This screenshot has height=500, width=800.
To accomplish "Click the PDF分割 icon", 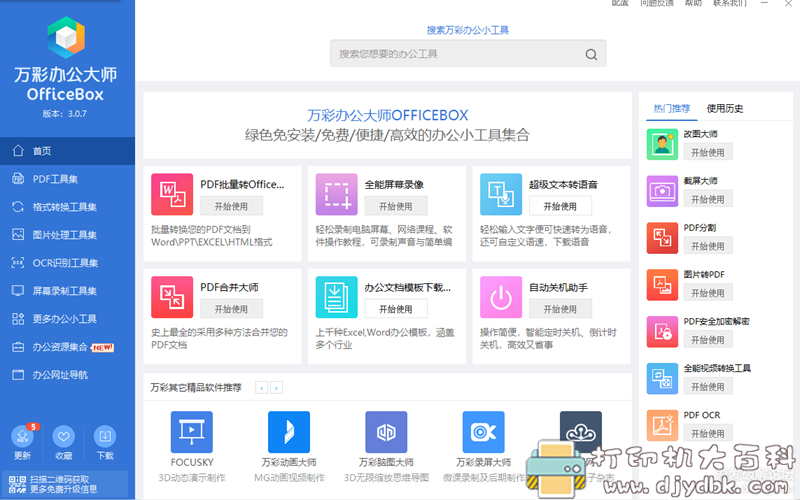I will (x=662, y=238).
